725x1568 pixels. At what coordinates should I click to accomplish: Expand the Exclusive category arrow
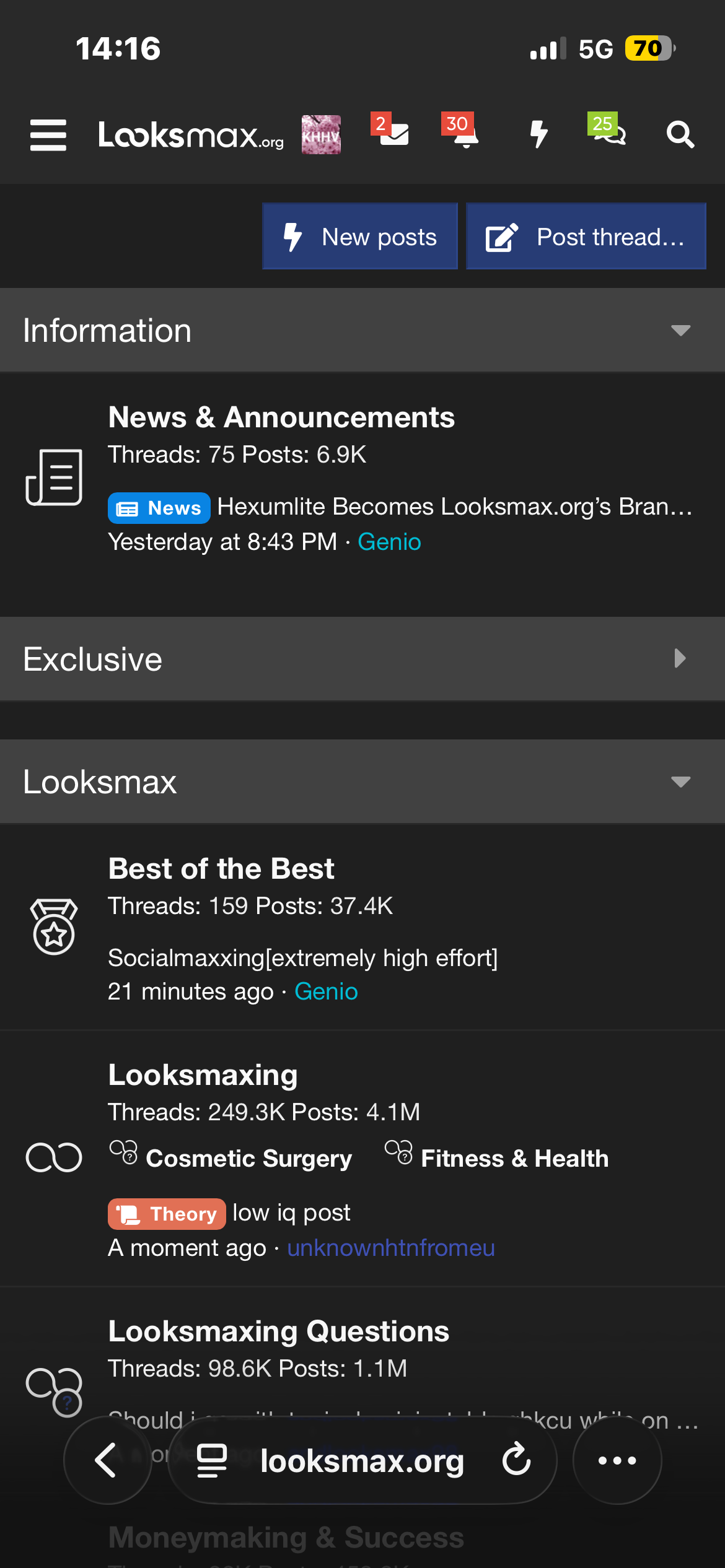pyautogui.click(x=680, y=658)
